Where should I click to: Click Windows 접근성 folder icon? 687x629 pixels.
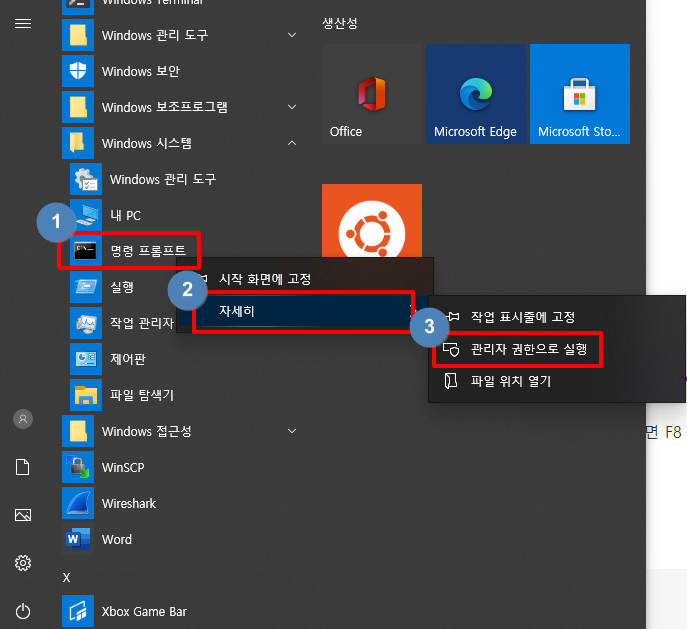pyautogui.click(x=78, y=431)
